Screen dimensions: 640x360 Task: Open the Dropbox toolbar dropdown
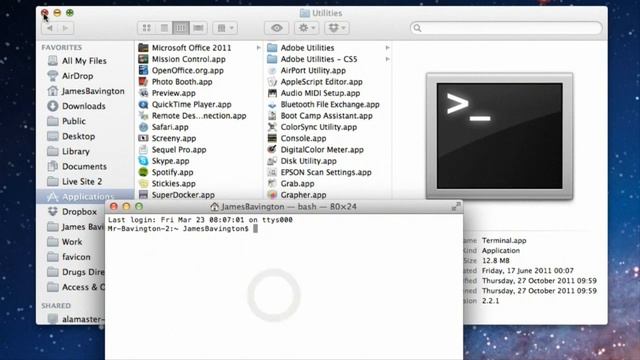(x=337, y=28)
